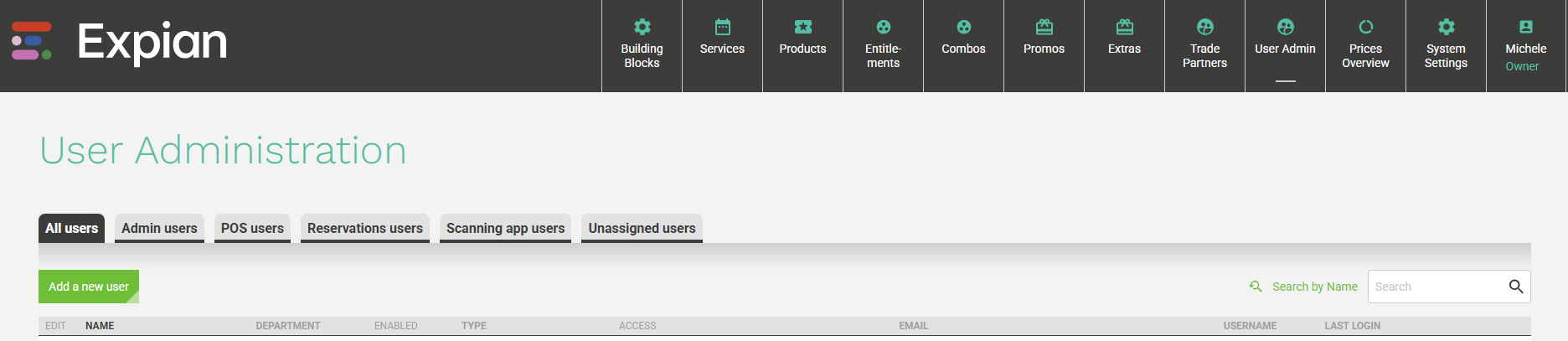Click the Add a new user button
1568x341 pixels.
click(89, 287)
